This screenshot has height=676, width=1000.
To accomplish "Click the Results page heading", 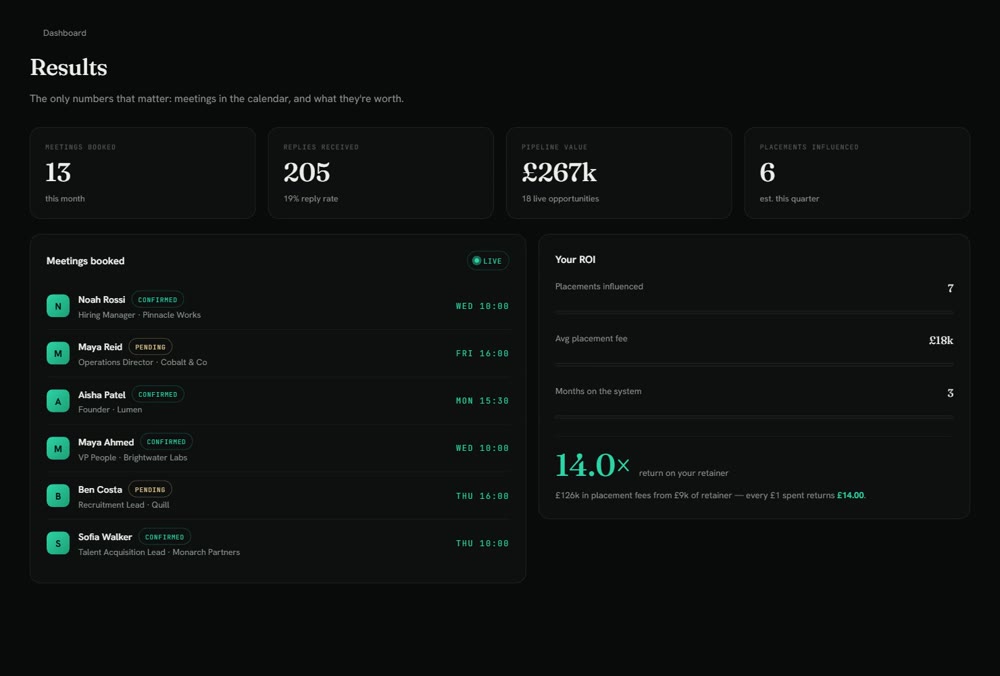I will coord(68,67).
